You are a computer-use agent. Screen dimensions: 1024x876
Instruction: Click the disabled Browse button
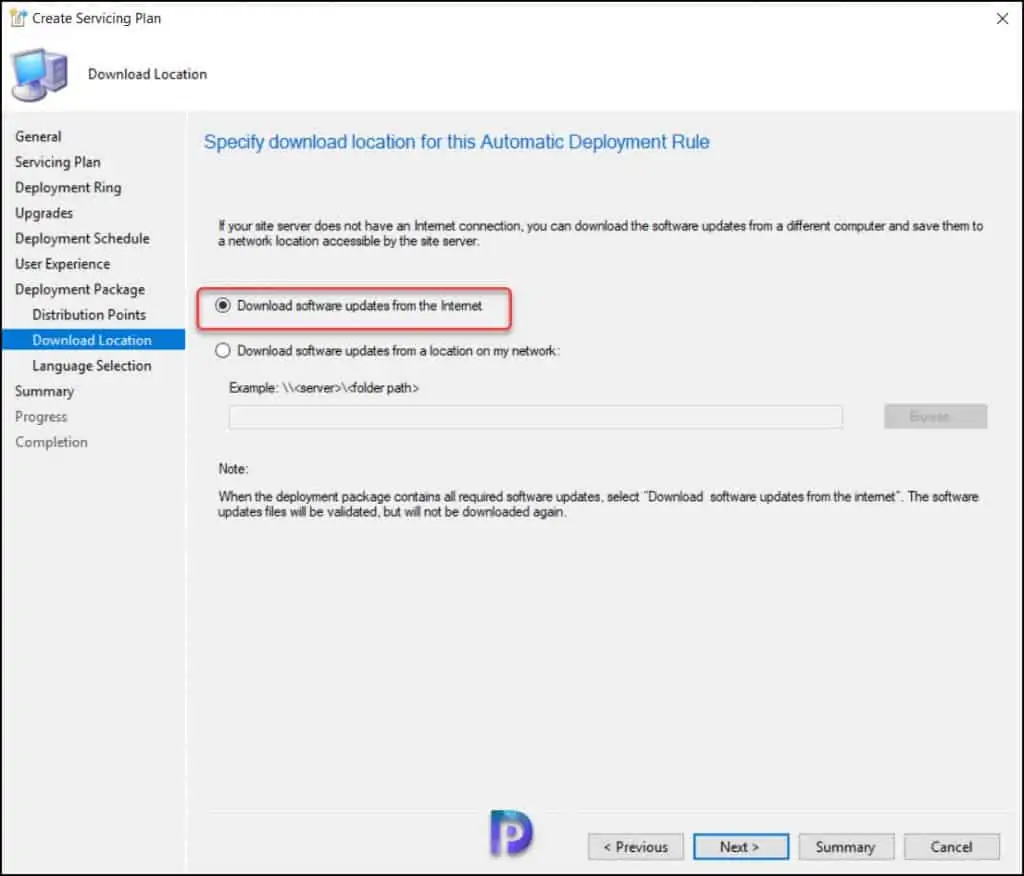click(x=935, y=417)
